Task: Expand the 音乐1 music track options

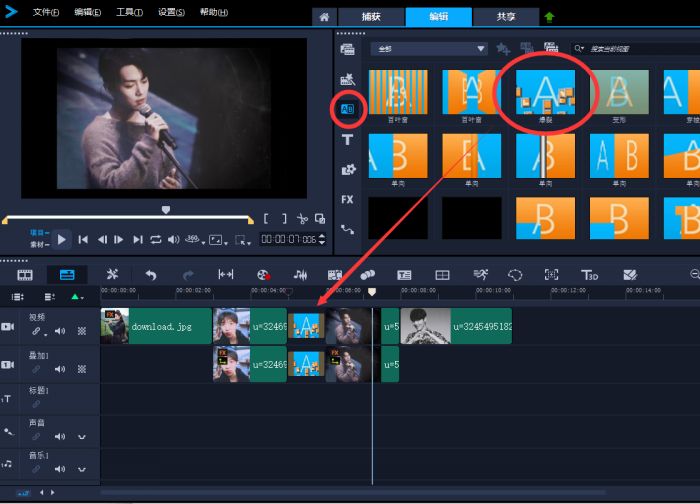Action: point(82,468)
